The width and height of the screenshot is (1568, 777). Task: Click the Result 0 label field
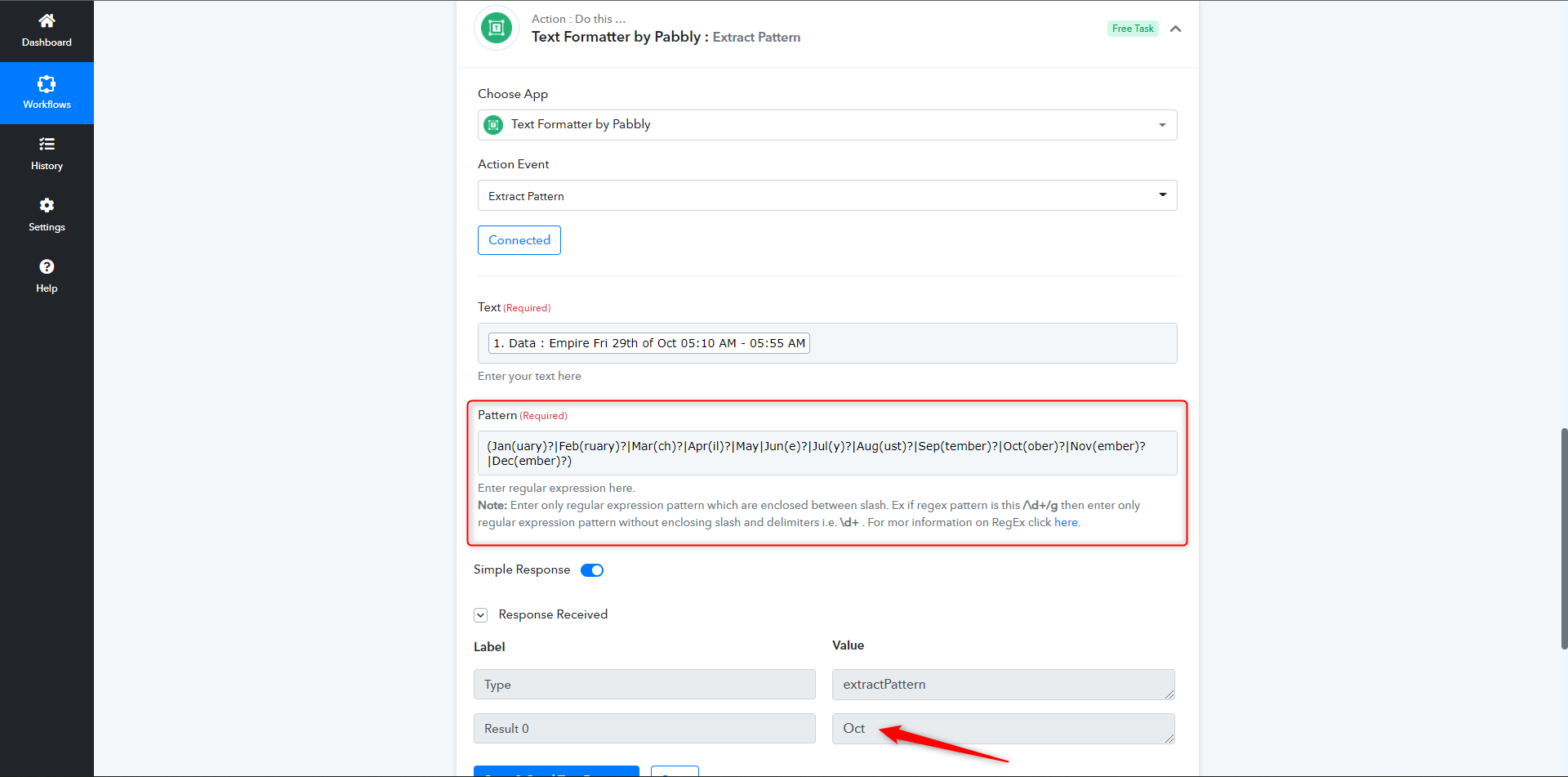[644, 729]
